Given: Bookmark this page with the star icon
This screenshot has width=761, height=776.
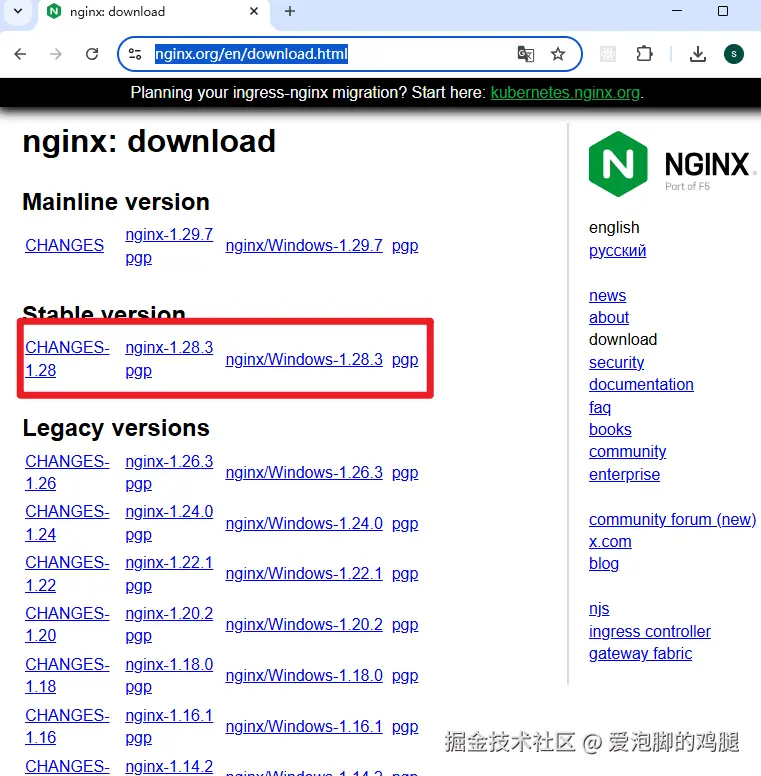Looking at the screenshot, I should (558, 54).
